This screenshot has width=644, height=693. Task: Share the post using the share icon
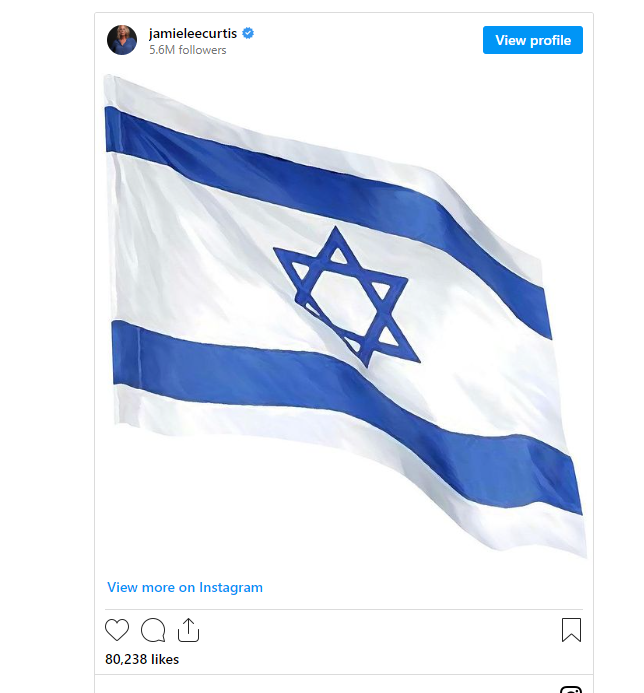(x=189, y=630)
